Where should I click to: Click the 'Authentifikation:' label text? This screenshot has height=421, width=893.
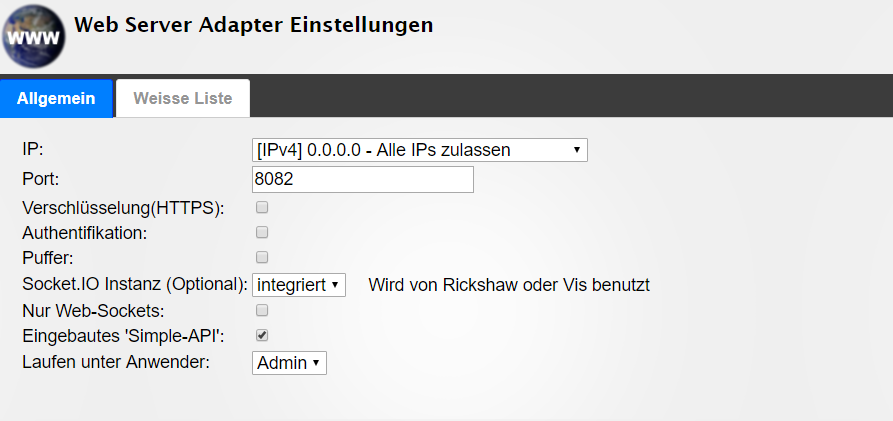pyautogui.click(x=85, y=233)
